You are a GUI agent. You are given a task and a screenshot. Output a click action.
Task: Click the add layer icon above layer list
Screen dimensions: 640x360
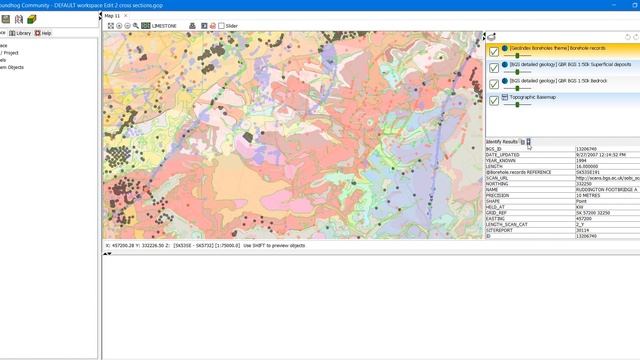pos(491,37)
